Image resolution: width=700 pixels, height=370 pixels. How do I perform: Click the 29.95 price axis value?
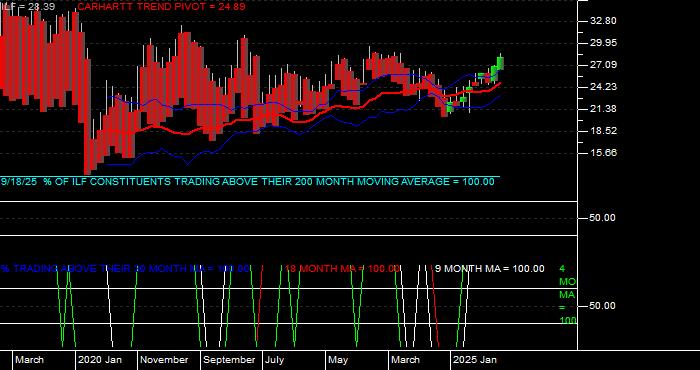[x=603, y=43]
